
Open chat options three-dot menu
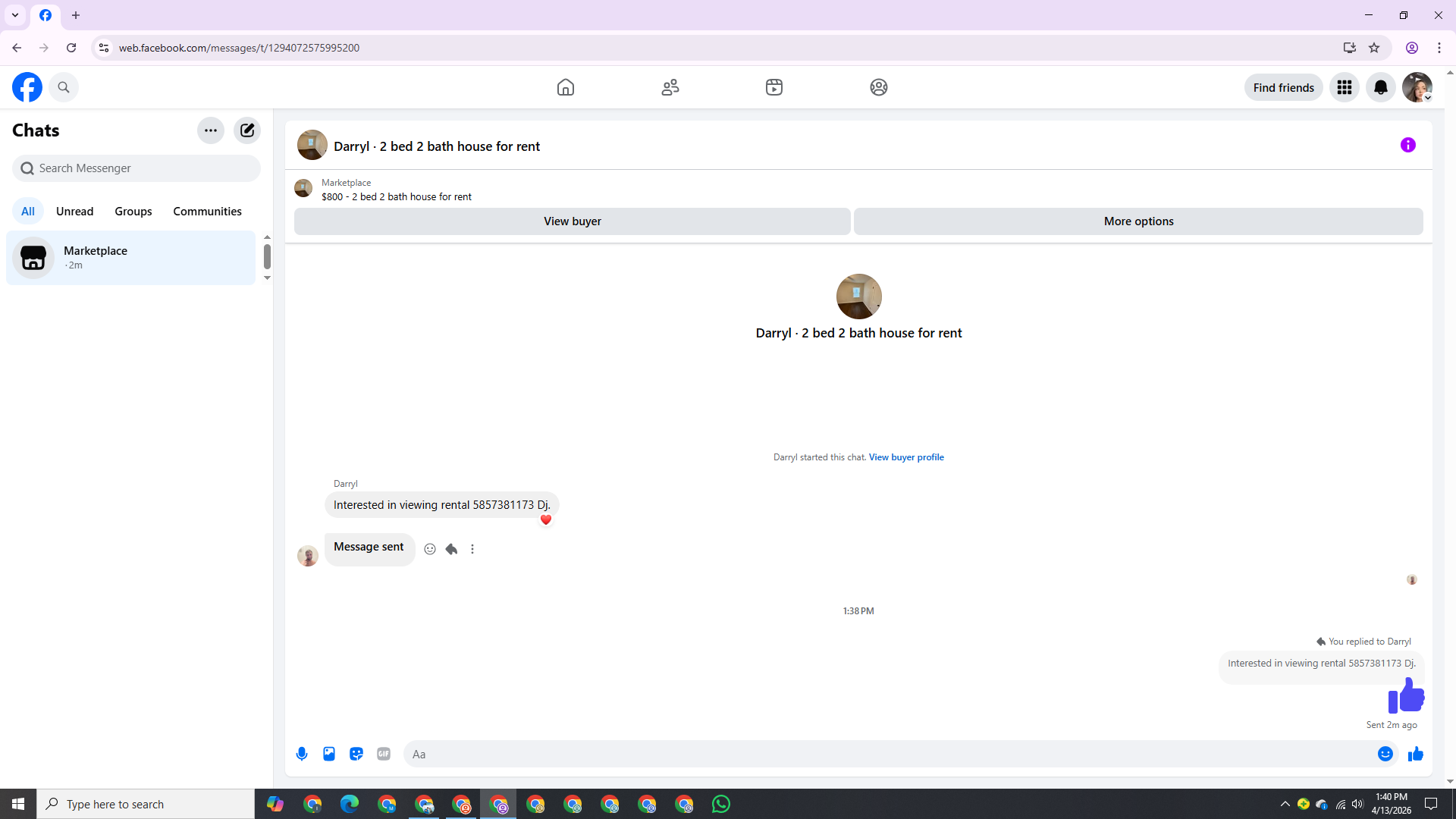click(x=211, y=130)
